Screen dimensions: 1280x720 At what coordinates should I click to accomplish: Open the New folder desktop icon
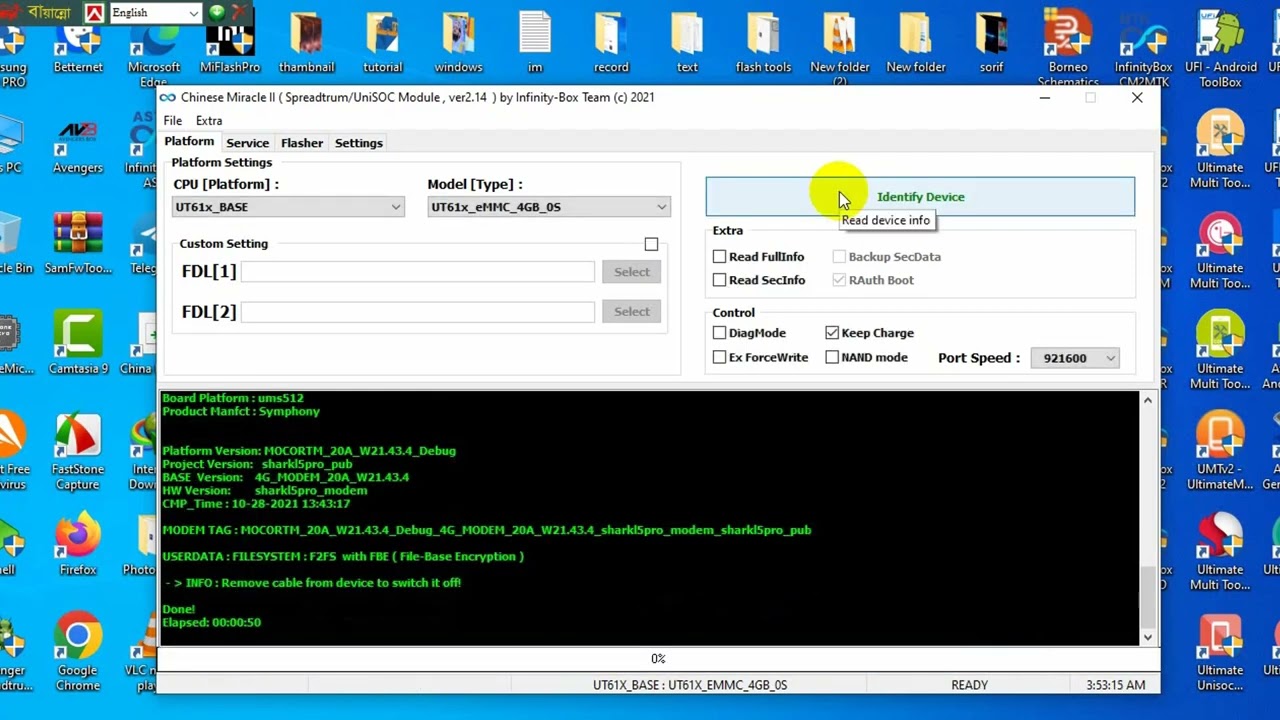click(916, 42)
